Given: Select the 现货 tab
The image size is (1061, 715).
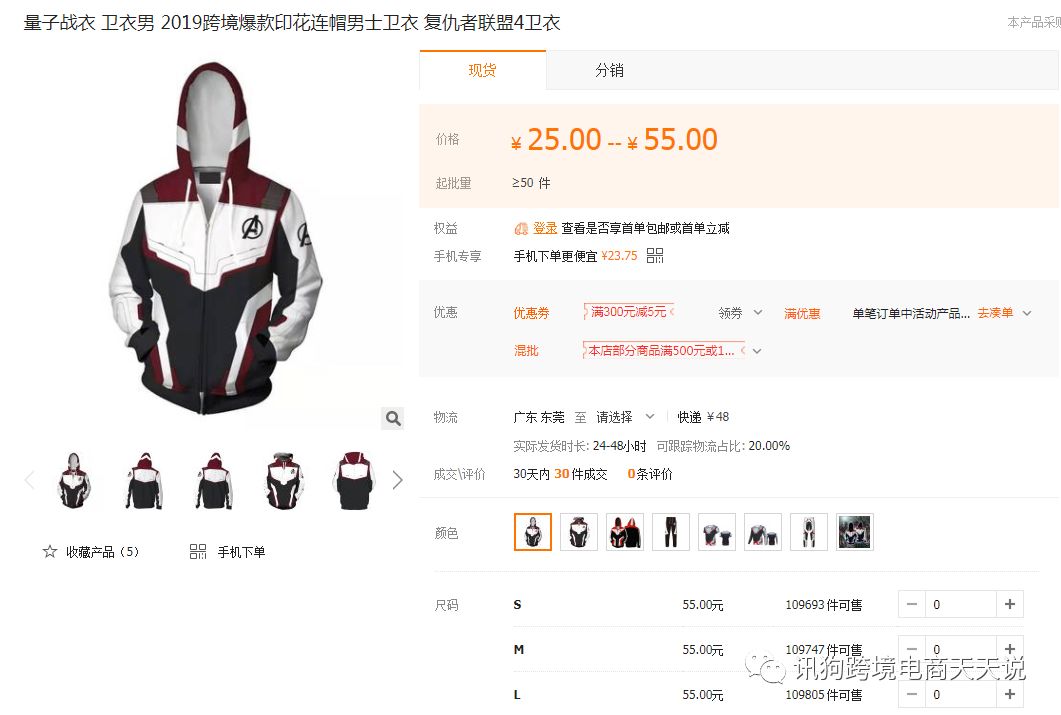Looking at the screenshot, I should (482, 70).
